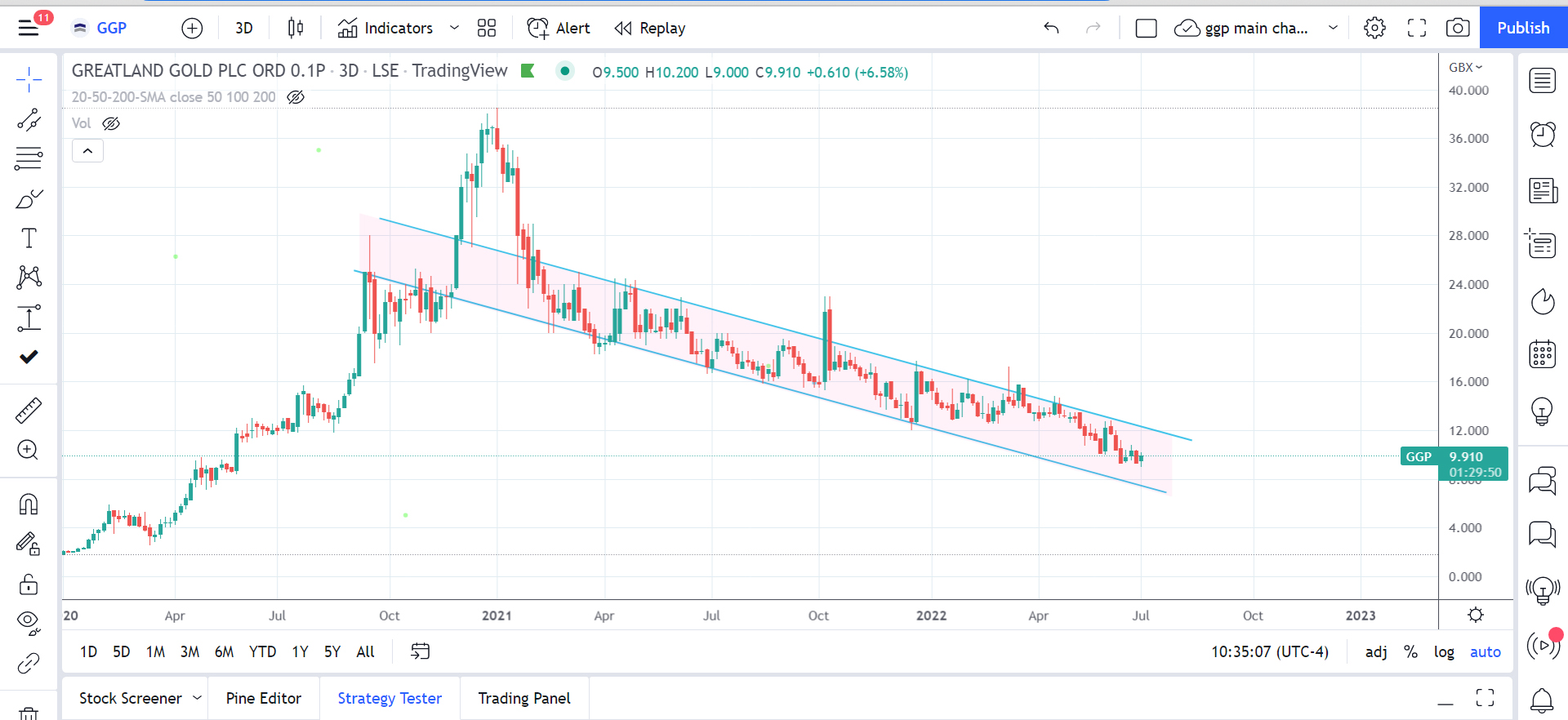Screen dimensions: 1568x720
Task: Toggle log scale
Action: pos(1444,651)
